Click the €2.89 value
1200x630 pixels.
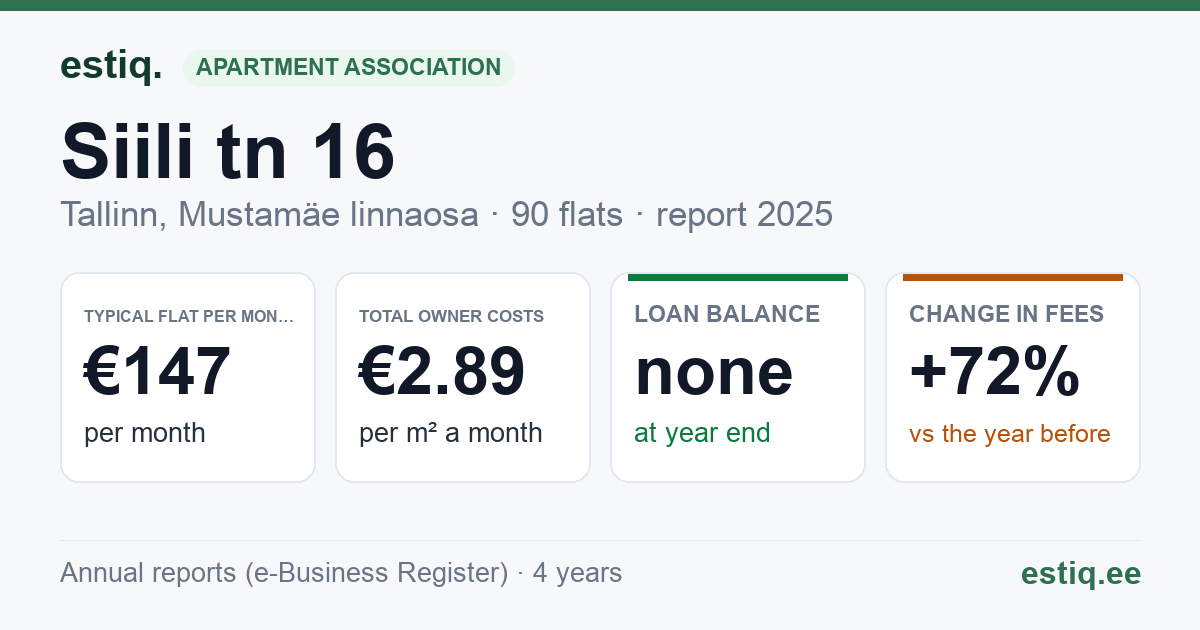442,371
